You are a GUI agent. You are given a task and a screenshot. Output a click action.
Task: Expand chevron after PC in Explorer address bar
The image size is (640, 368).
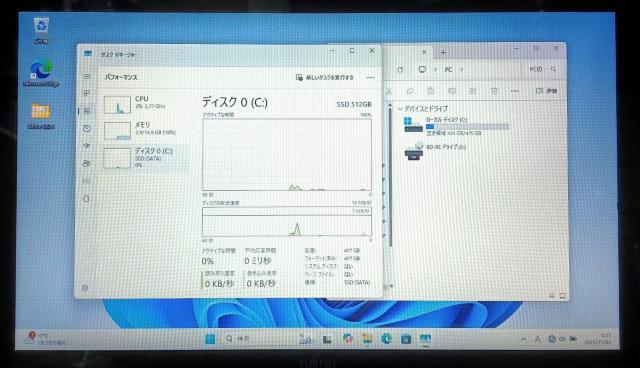[462, 70]
